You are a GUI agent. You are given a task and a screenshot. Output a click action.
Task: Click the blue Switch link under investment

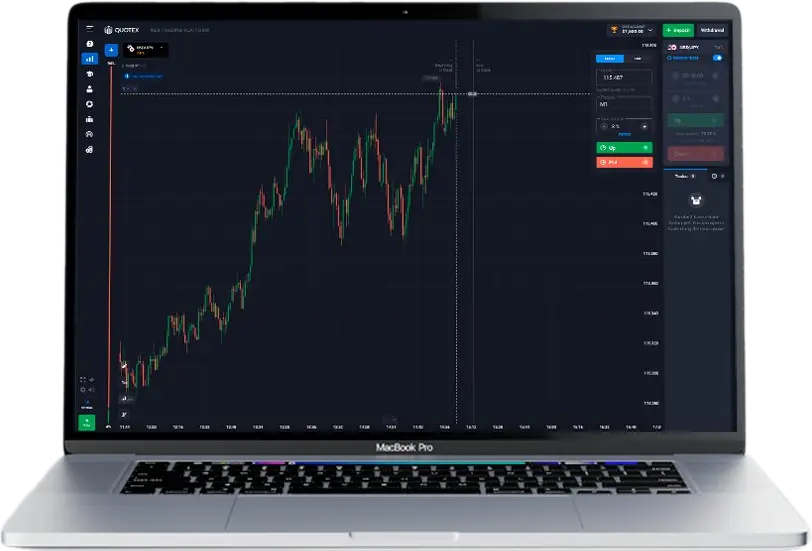[x=625, y=135]
